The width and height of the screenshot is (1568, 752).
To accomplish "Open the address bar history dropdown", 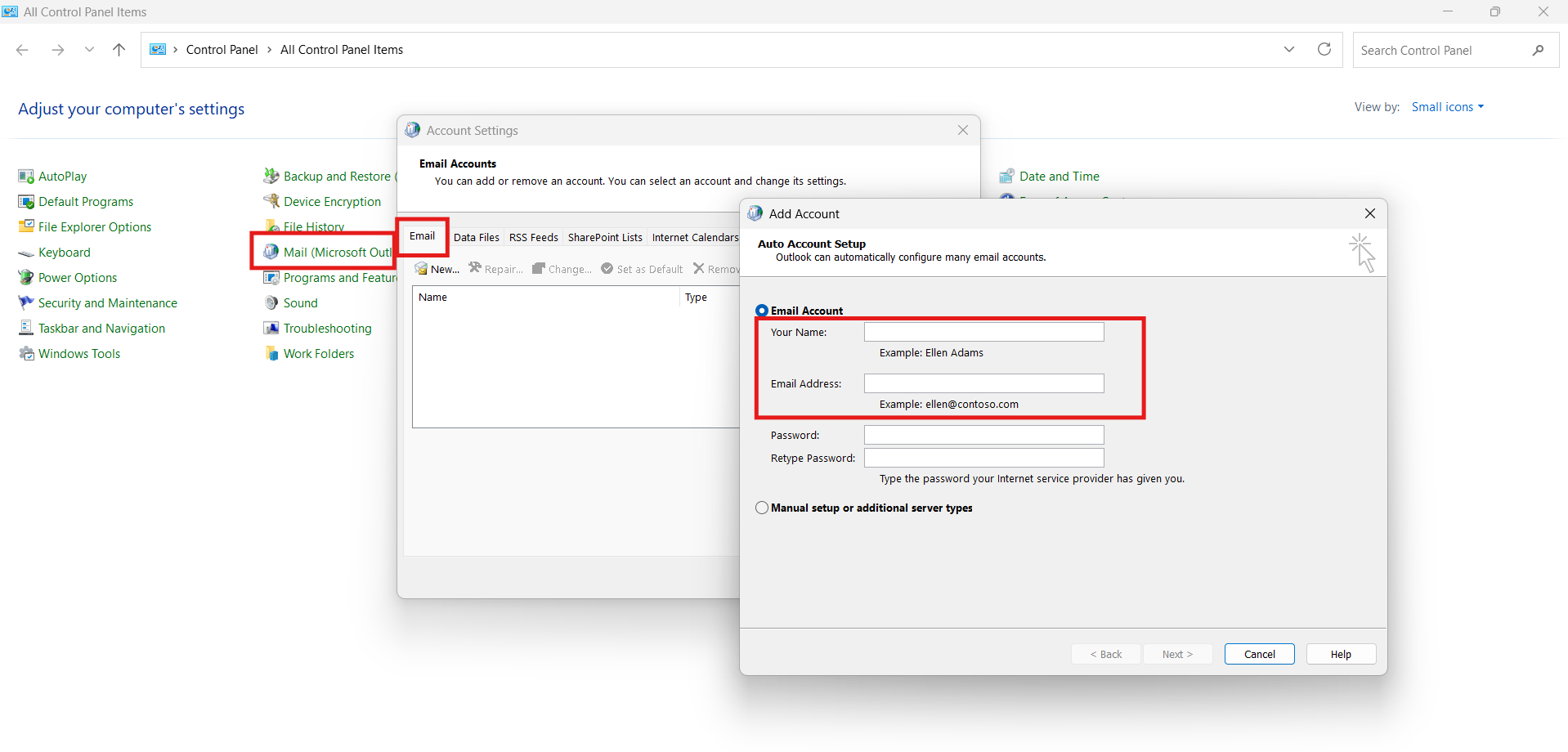I will (x=1288, y=49).
